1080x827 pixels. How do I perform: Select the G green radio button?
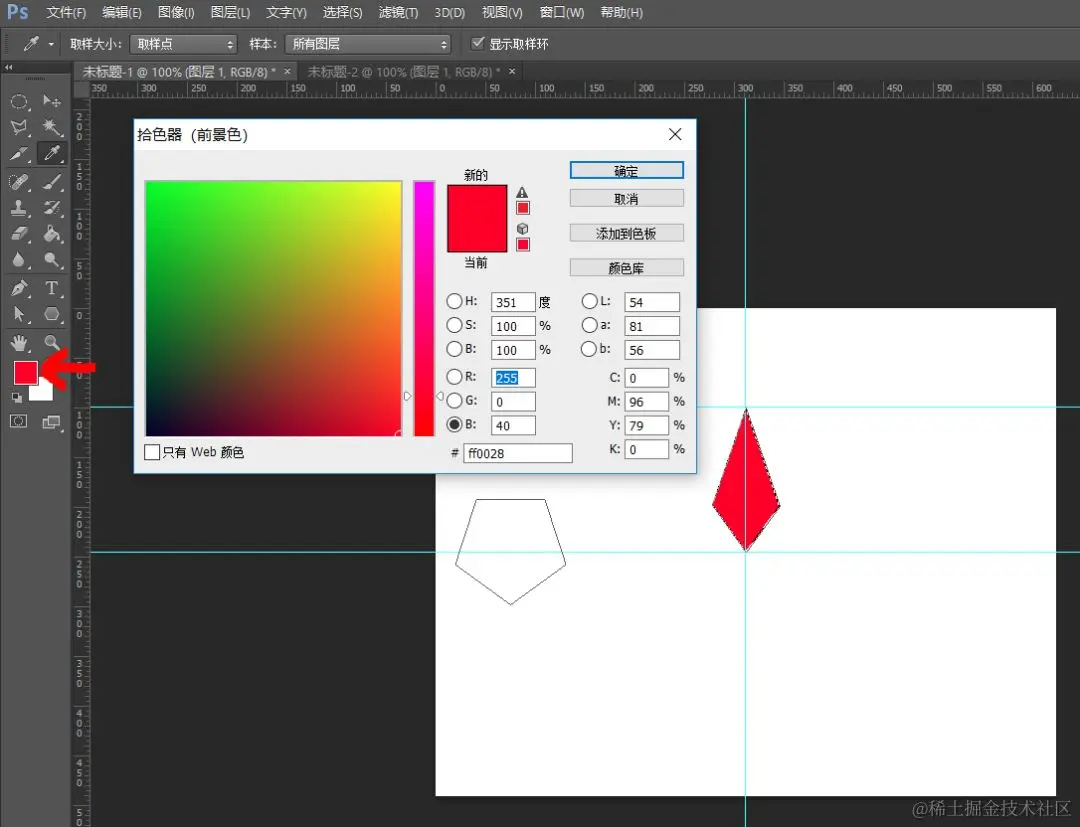point(454,401)
